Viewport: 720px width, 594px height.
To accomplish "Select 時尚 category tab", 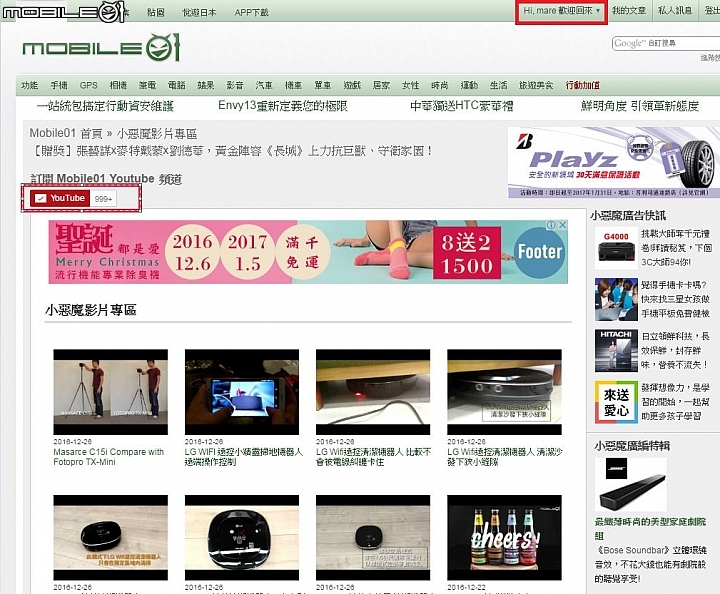I will (x=440, y=85).
